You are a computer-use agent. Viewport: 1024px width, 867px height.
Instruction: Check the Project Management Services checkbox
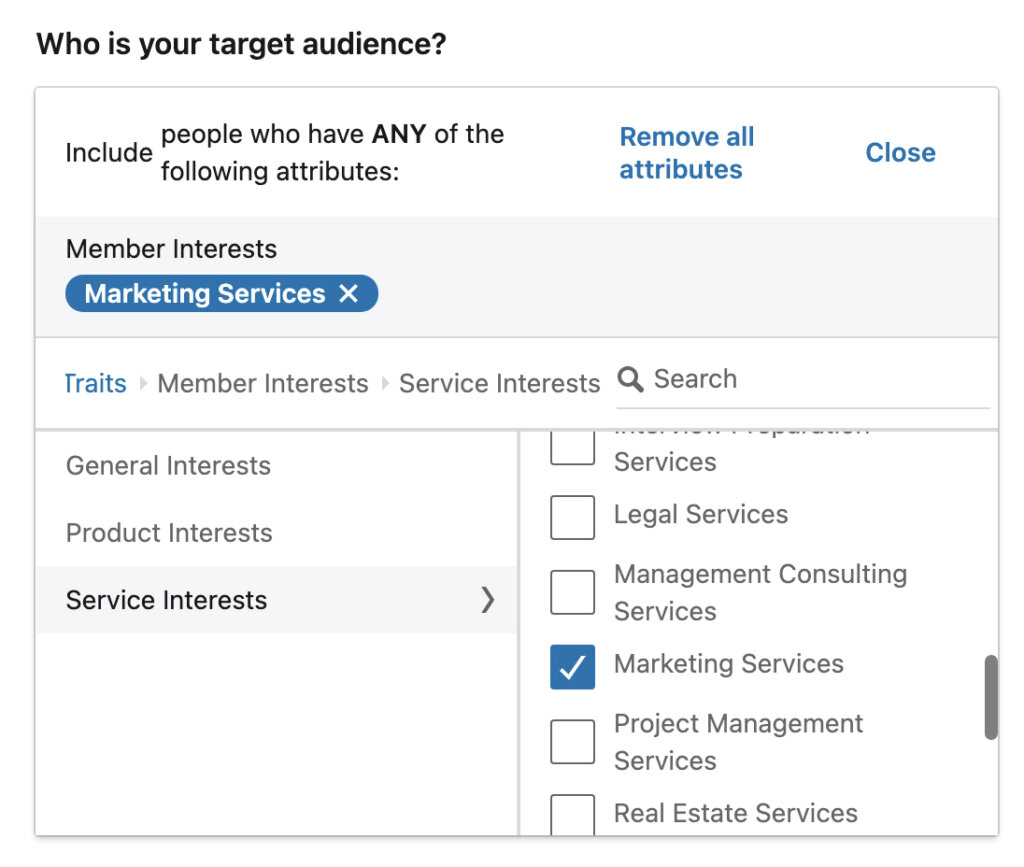pyautogui.click(x=572, y=740)
